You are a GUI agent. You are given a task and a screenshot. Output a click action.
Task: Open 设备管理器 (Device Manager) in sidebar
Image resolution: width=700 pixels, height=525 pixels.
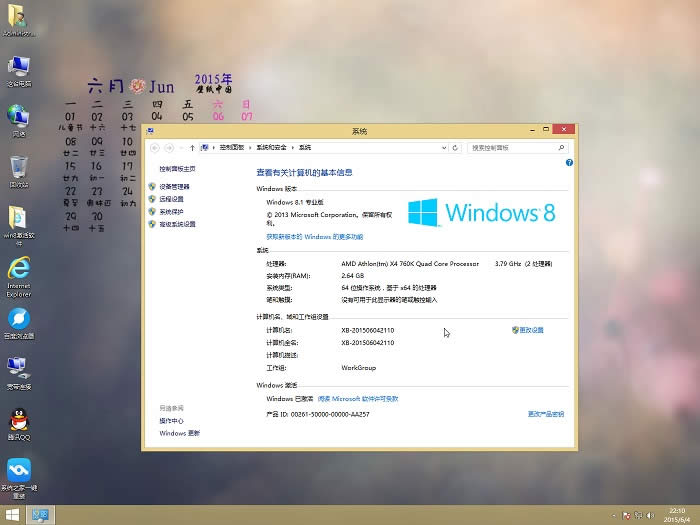(x=174, y=187)
